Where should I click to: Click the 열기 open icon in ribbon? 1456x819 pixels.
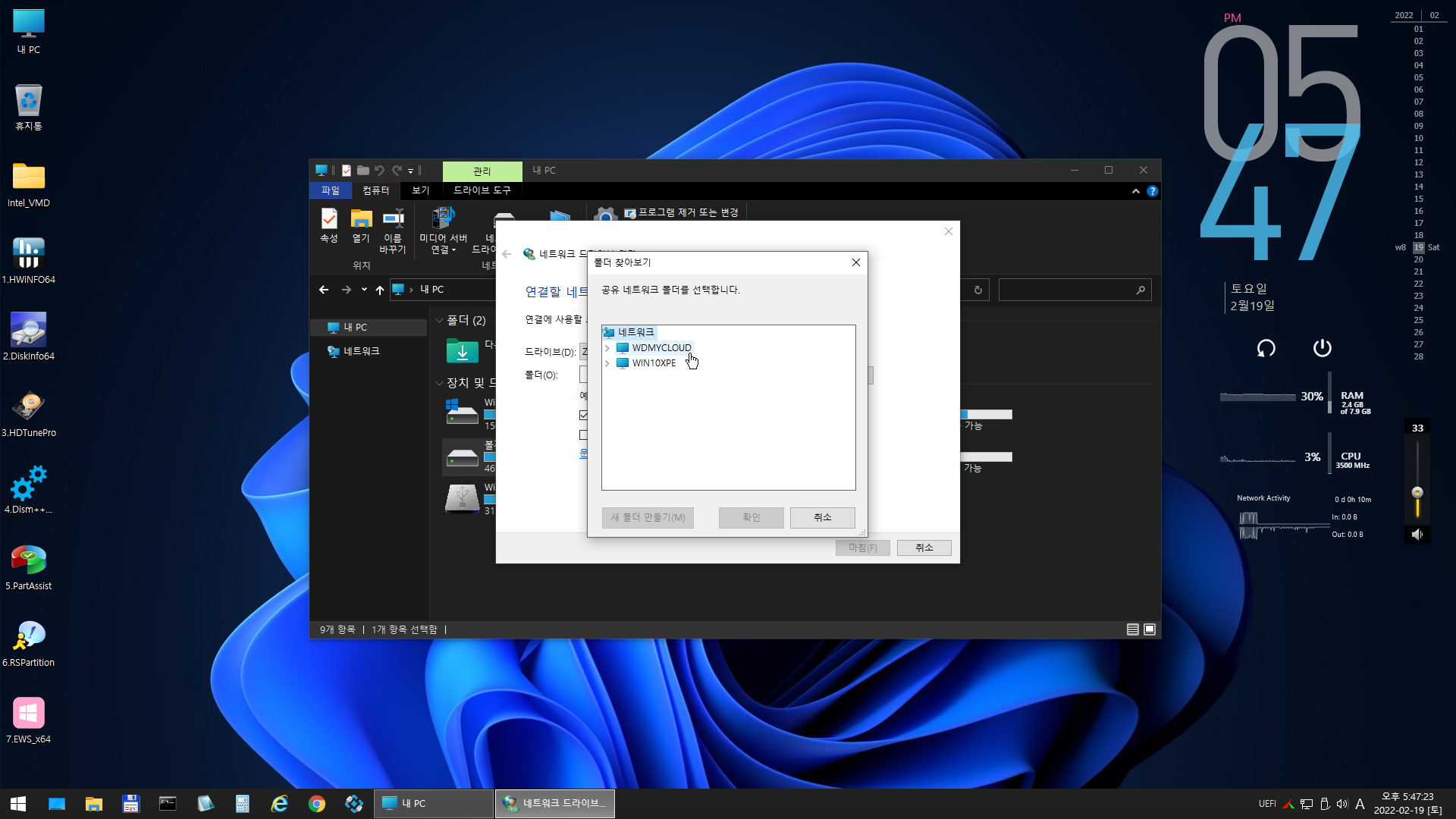[361, 226]
